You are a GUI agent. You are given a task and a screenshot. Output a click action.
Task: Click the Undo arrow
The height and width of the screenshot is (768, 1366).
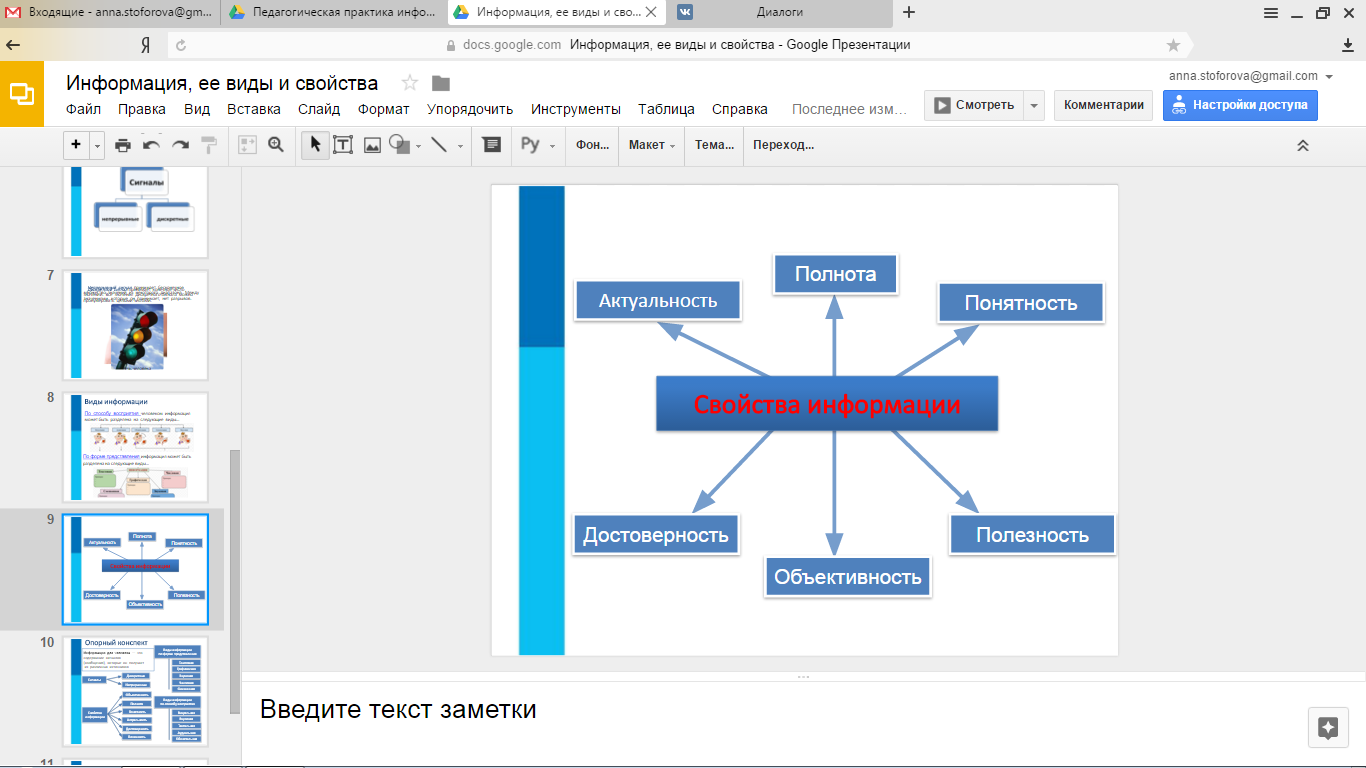pos(151,145)
